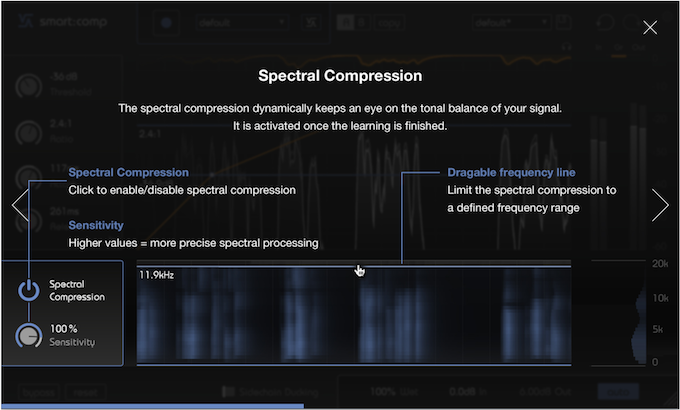This screenshot has width=680, height=410.
Task: Click the 20k frequency scale label
Action: (x=660, y=263)
